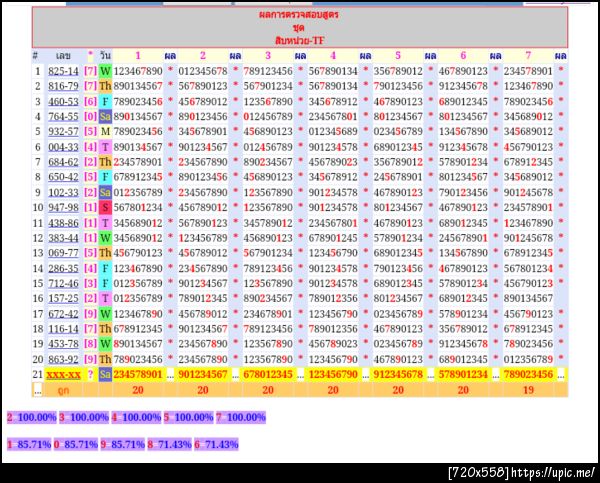The image size is (600, 483).
Task: Select prediction 789023456 in row 21
Action: (528, 374)
